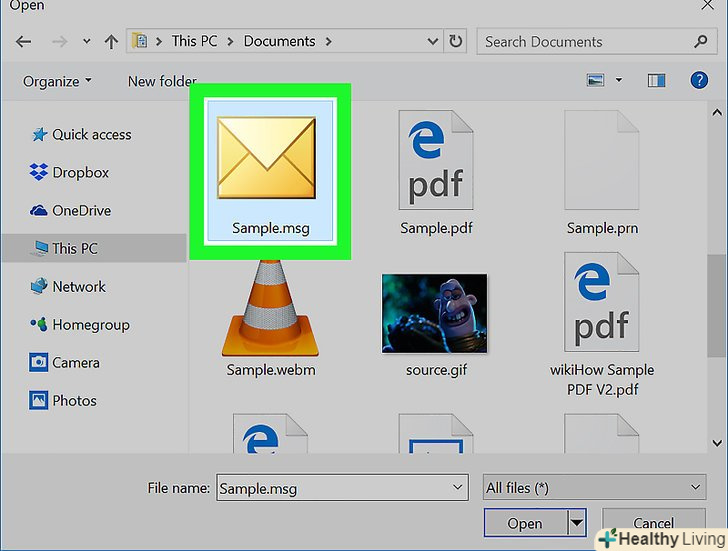Click the back navigation arrow
Viewport: 728px width, 551px height.
click(24, 42)
